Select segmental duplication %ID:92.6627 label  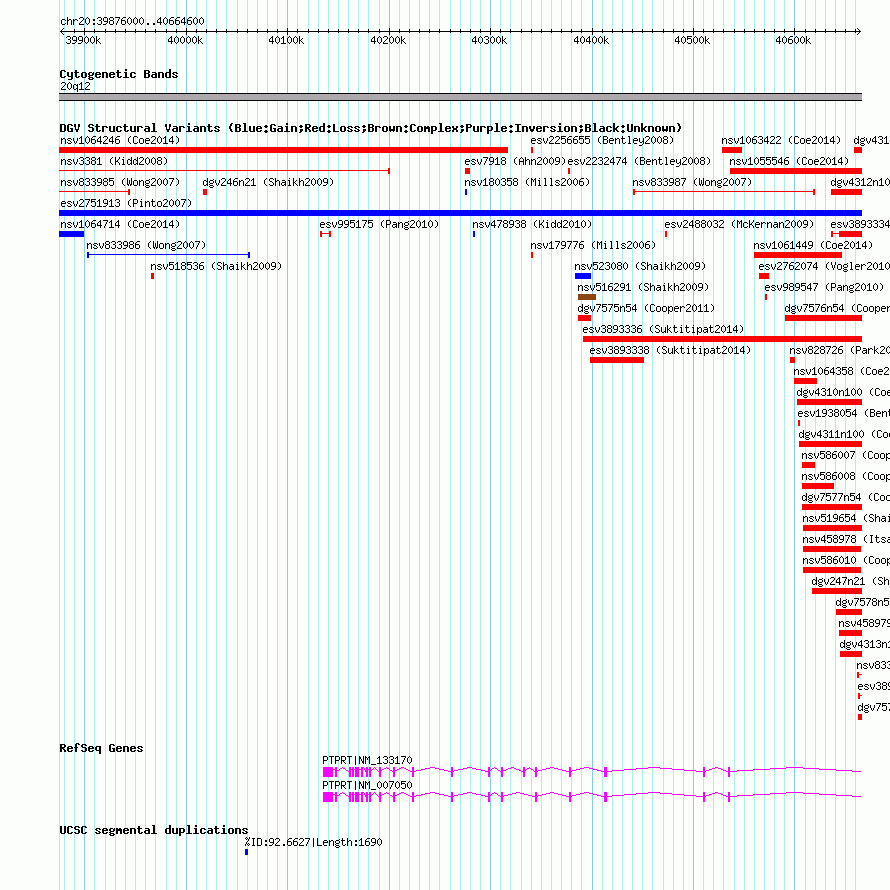(313, 842)
